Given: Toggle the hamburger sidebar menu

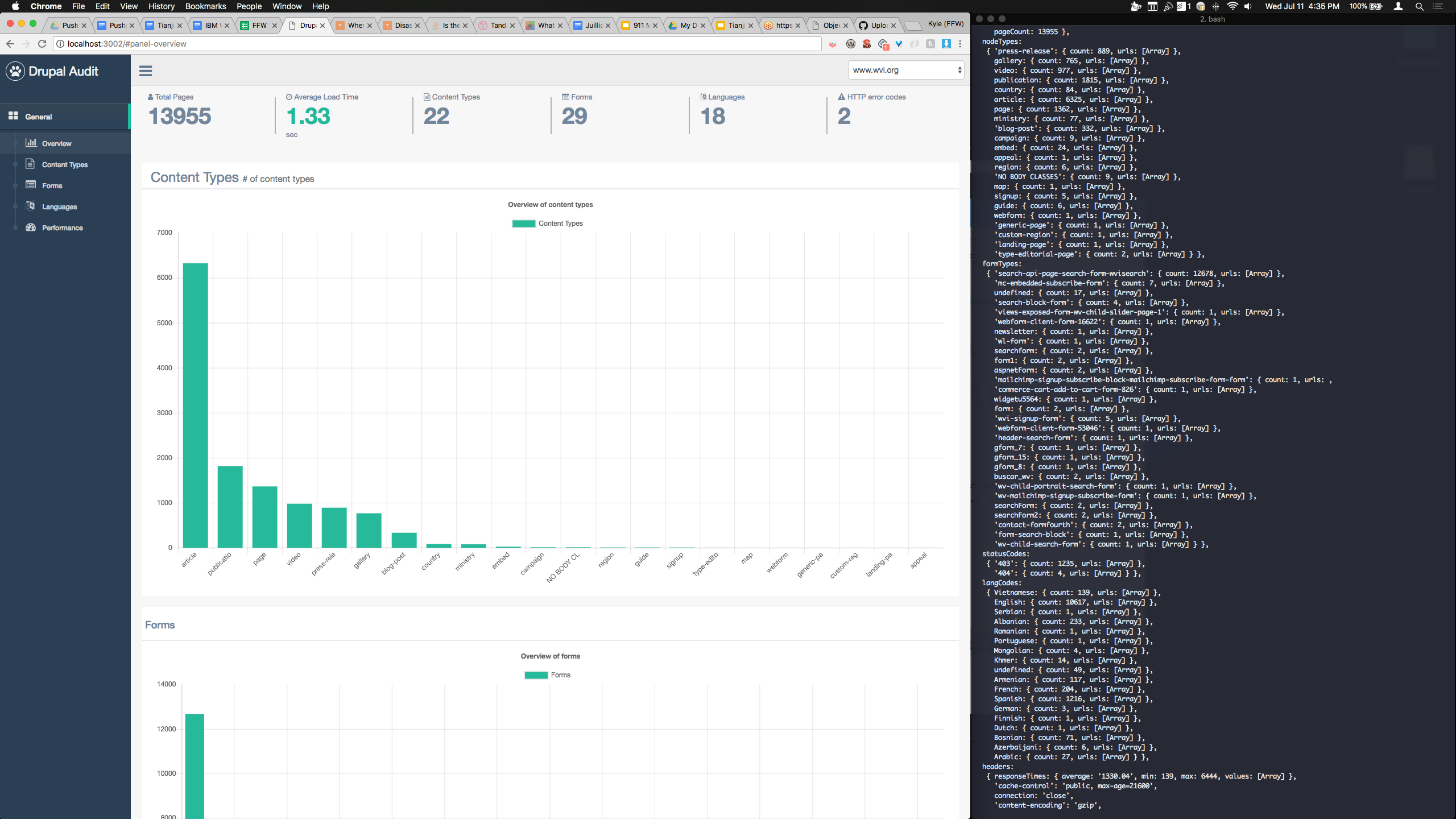Looking at the screenshot, I should pos(146,71).
